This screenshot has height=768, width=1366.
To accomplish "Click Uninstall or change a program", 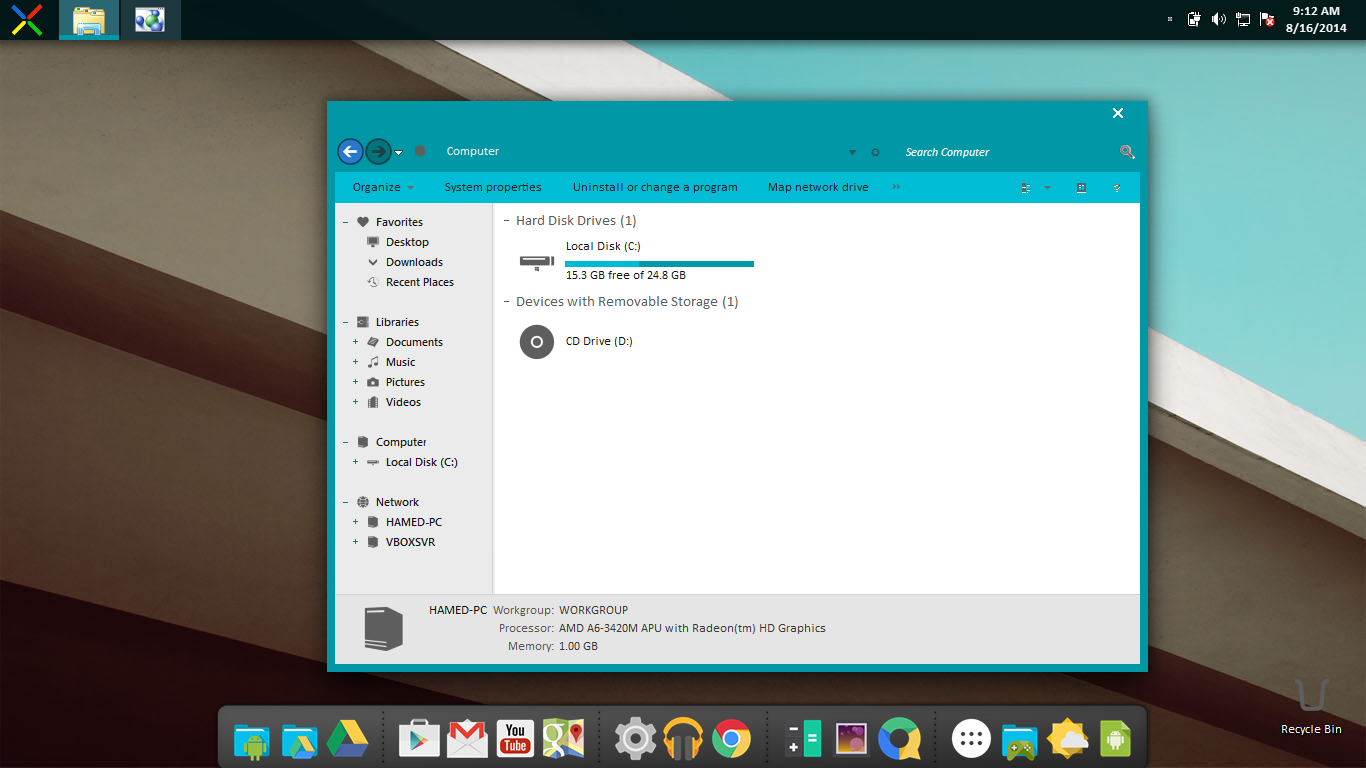I will (x=655, y=188).
